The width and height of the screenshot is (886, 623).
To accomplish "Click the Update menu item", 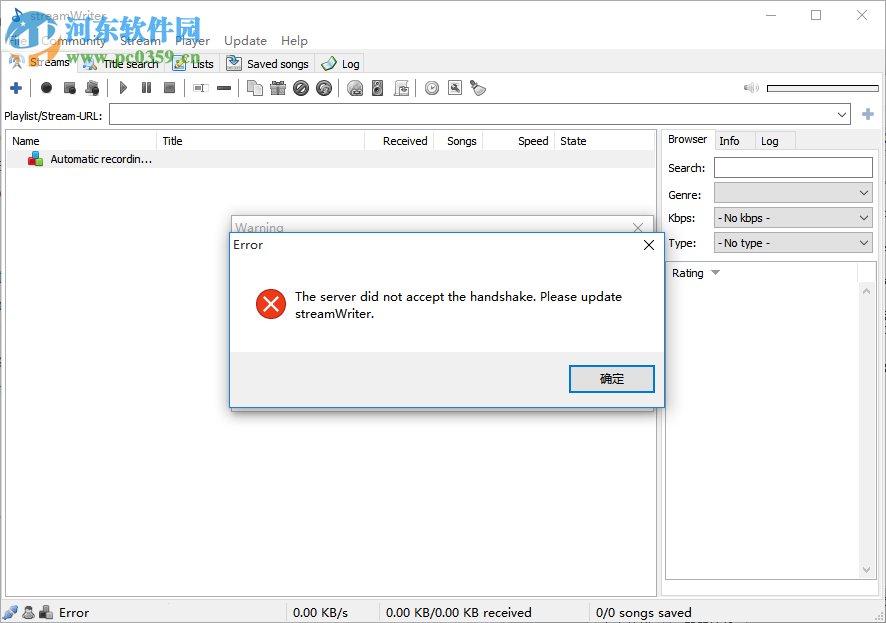I will [245, 40].
